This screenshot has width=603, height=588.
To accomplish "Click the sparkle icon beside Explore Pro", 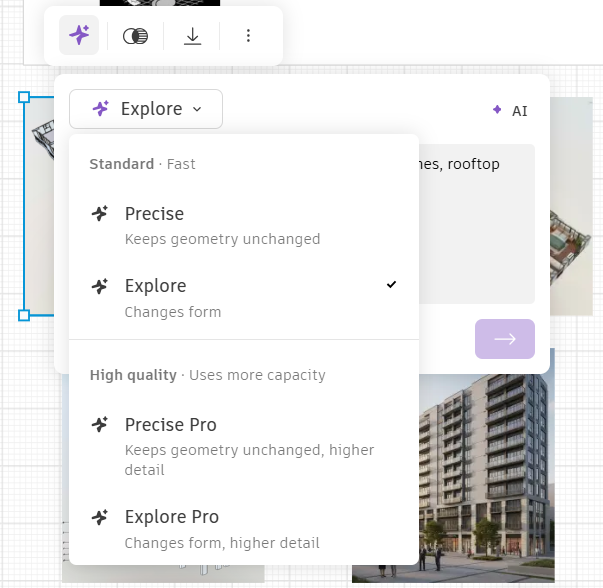I will coord(100,517).
